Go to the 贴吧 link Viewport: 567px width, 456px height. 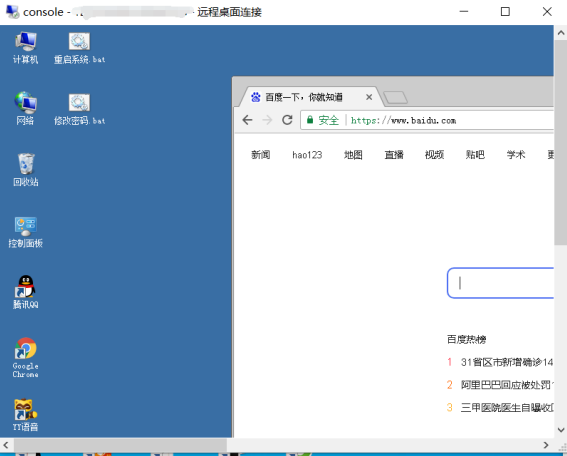click(x=475, y=155)
